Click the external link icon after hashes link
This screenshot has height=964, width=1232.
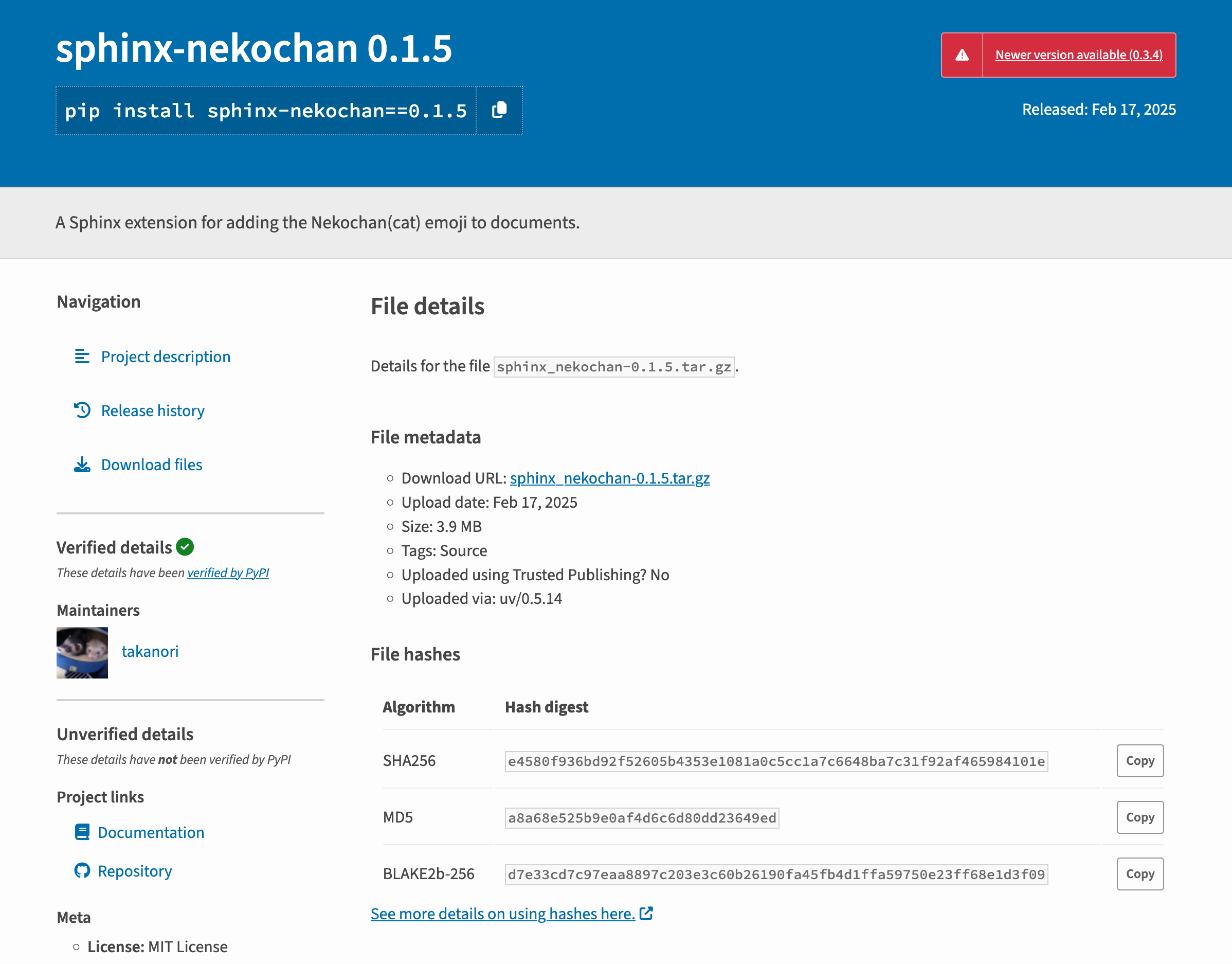[x=646, y=913]
